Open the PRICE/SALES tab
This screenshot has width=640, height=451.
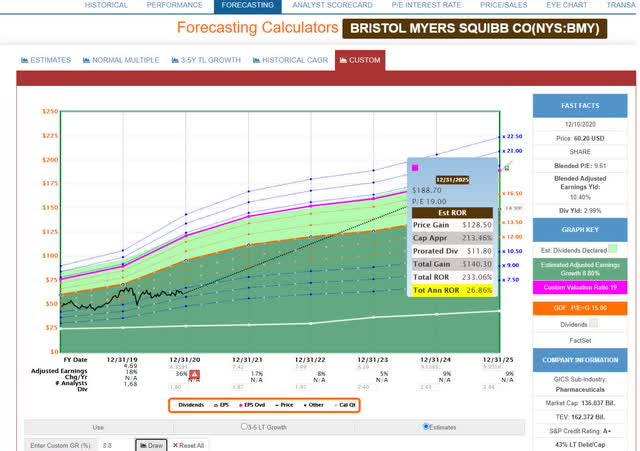(x=504, y=5)
